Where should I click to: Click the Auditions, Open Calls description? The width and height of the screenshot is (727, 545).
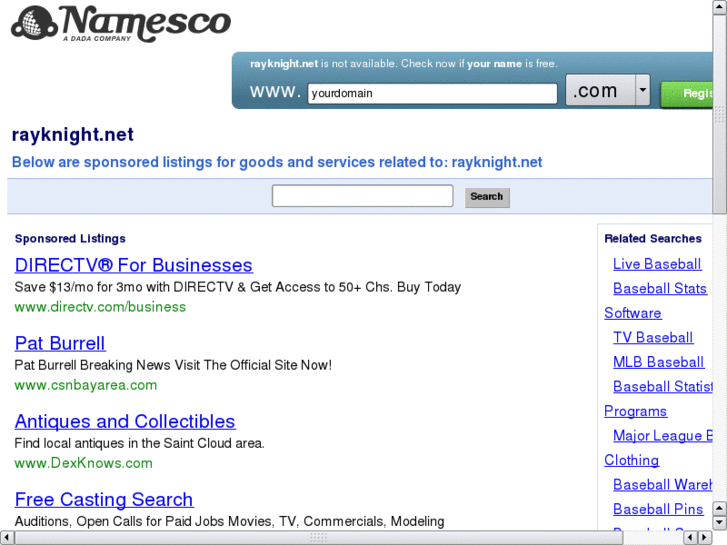230,521
